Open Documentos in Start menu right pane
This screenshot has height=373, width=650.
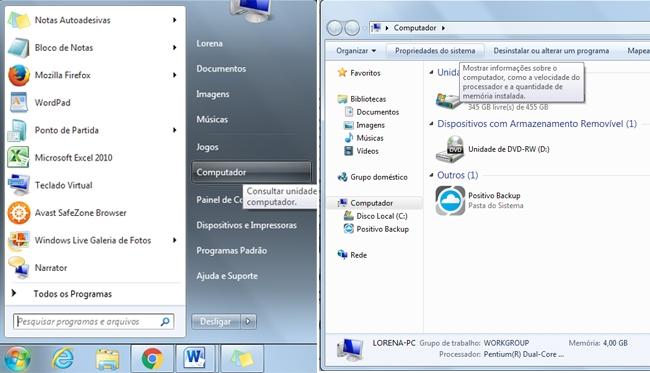coord(221,68)
